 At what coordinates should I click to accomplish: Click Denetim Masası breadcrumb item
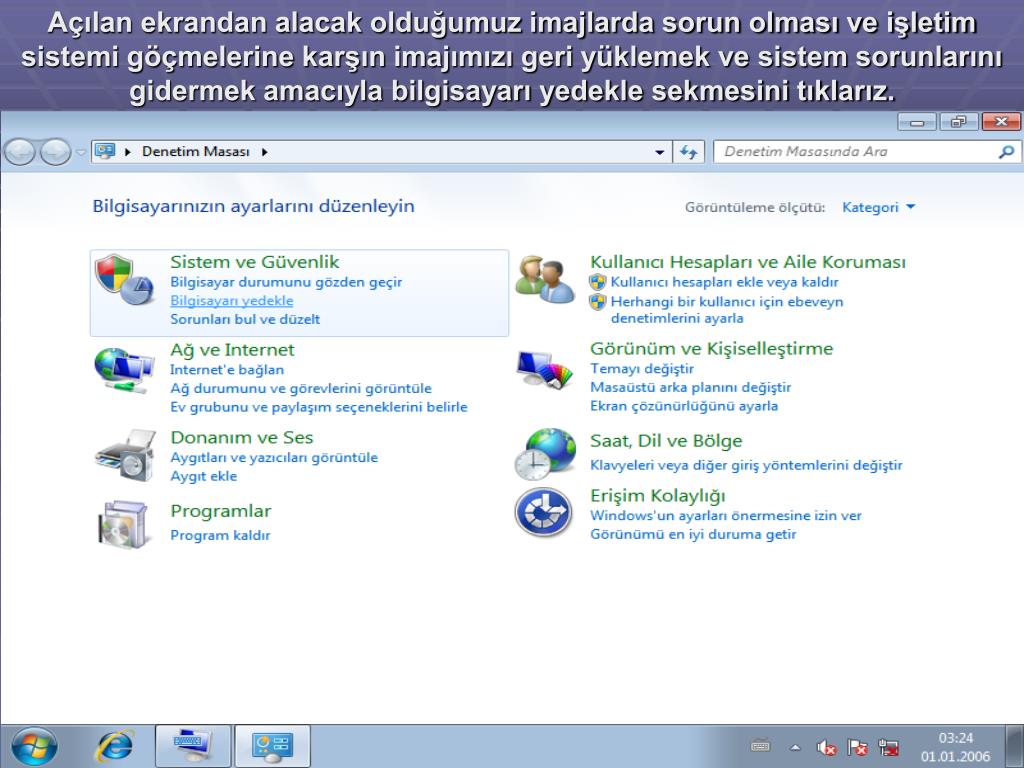(196, 152)
